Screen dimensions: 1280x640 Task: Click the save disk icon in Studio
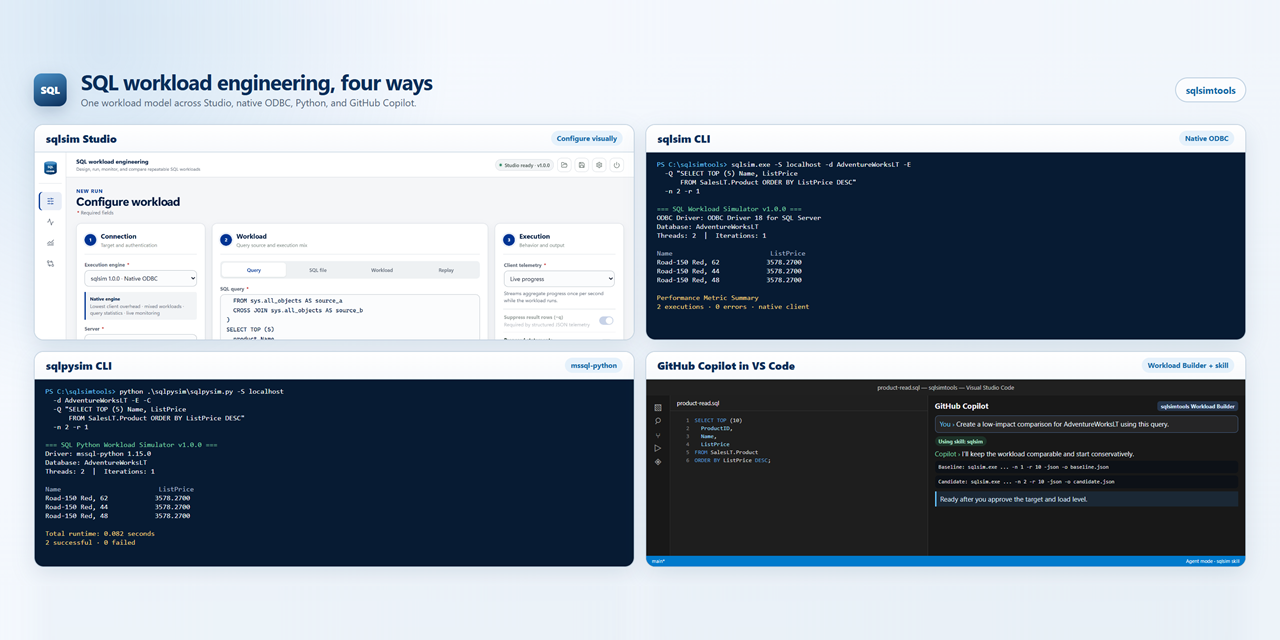(x=582, y=165)
